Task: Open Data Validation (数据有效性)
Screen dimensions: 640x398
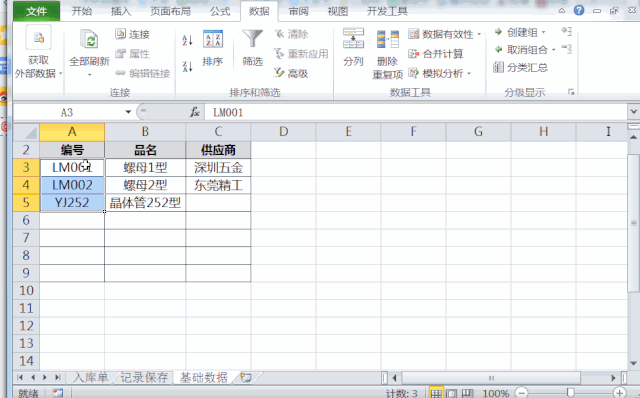Action: tap(440, 34)
